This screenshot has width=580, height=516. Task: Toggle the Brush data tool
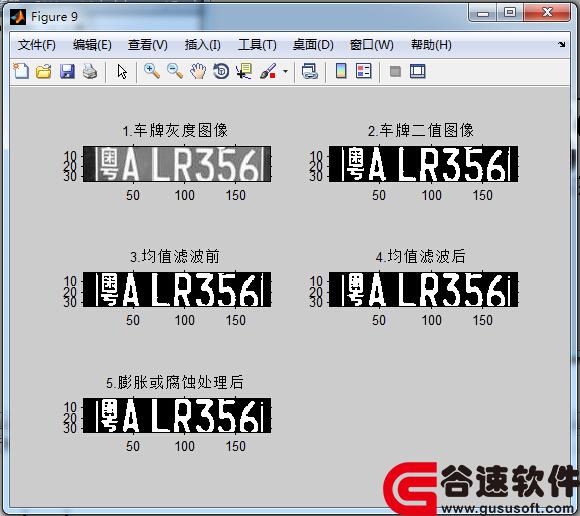point(268,71)
